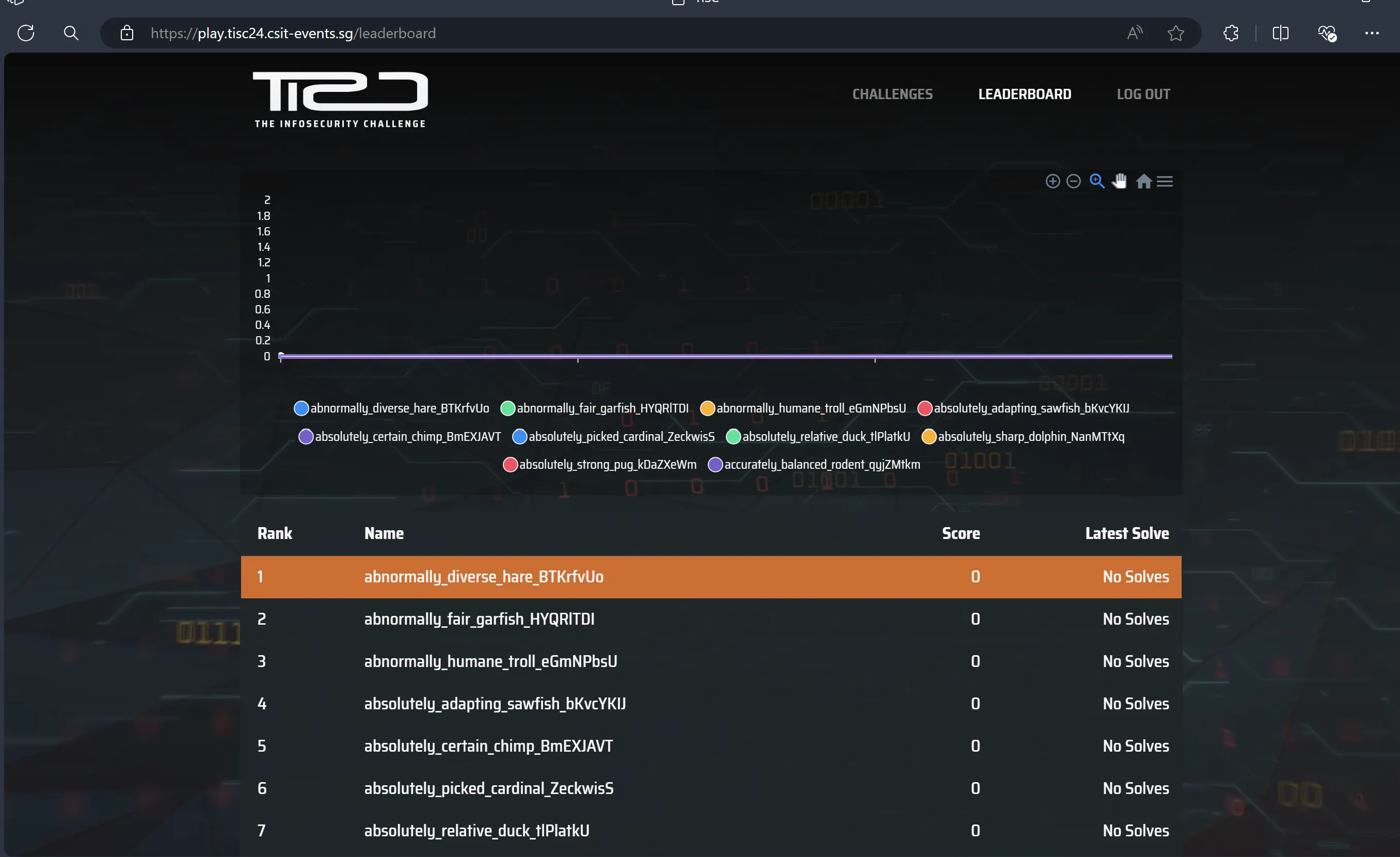Click No Solves in the rank 5 row
Image resolution: width=1400 pixels, height=857 pixels.
point(1136,746)
